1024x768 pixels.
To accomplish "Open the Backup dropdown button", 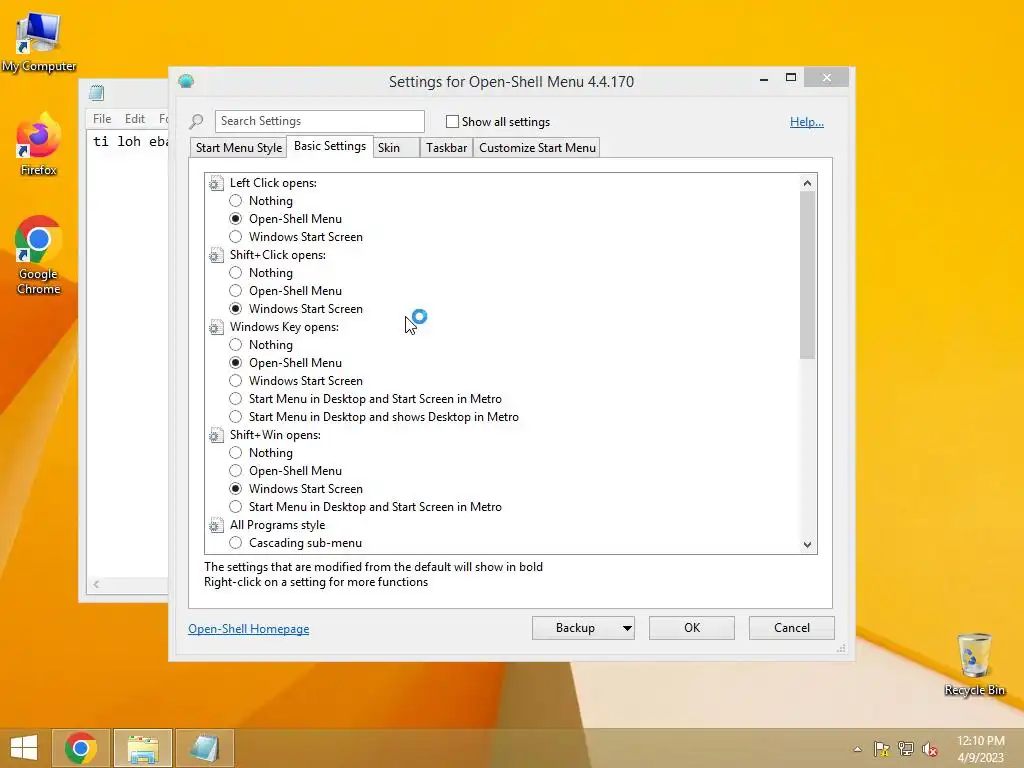I will pyautogui.click(x=583, y=628).
